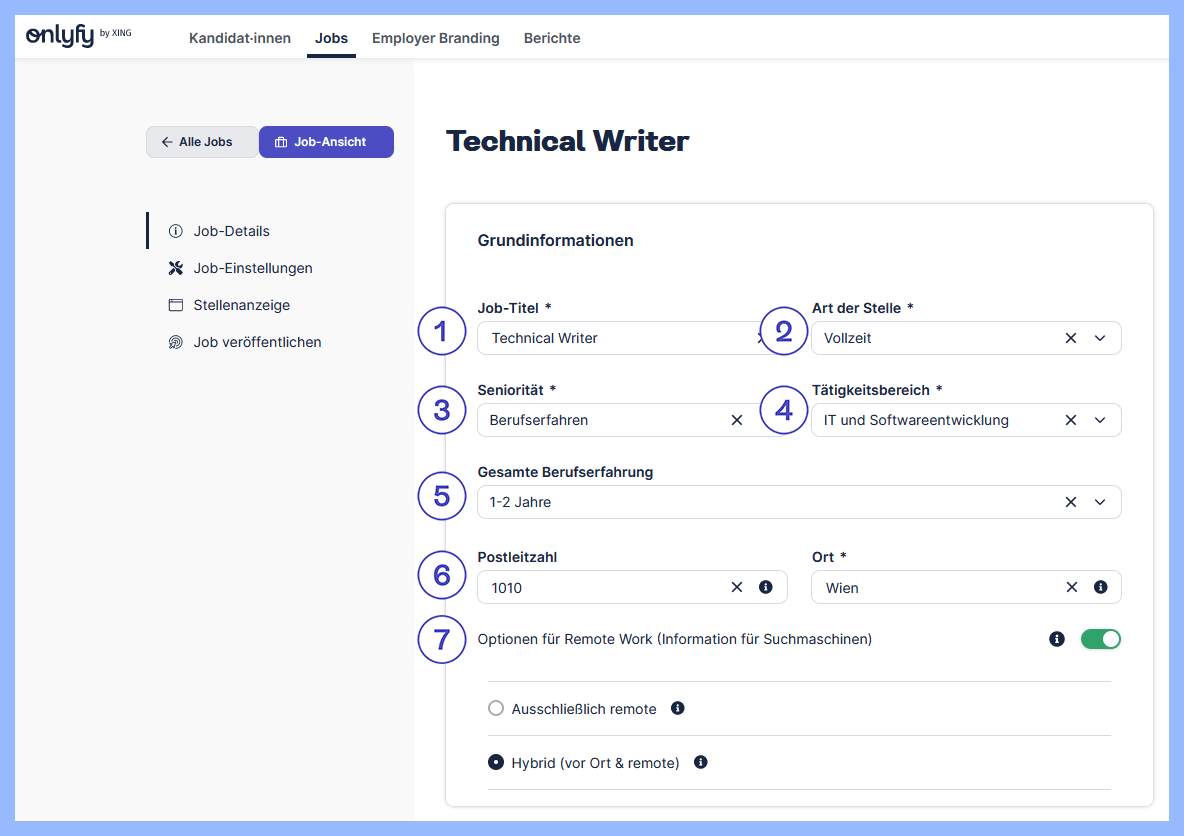The image size is (1184, 836).
Task: Click the Job-Ansicht button
Action: (326, 142)
